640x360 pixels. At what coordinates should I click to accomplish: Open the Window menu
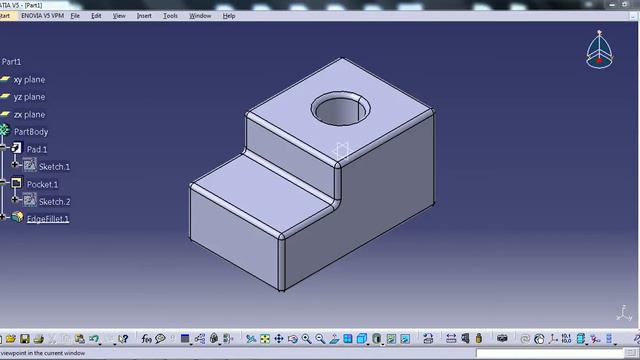pos(200,16)
